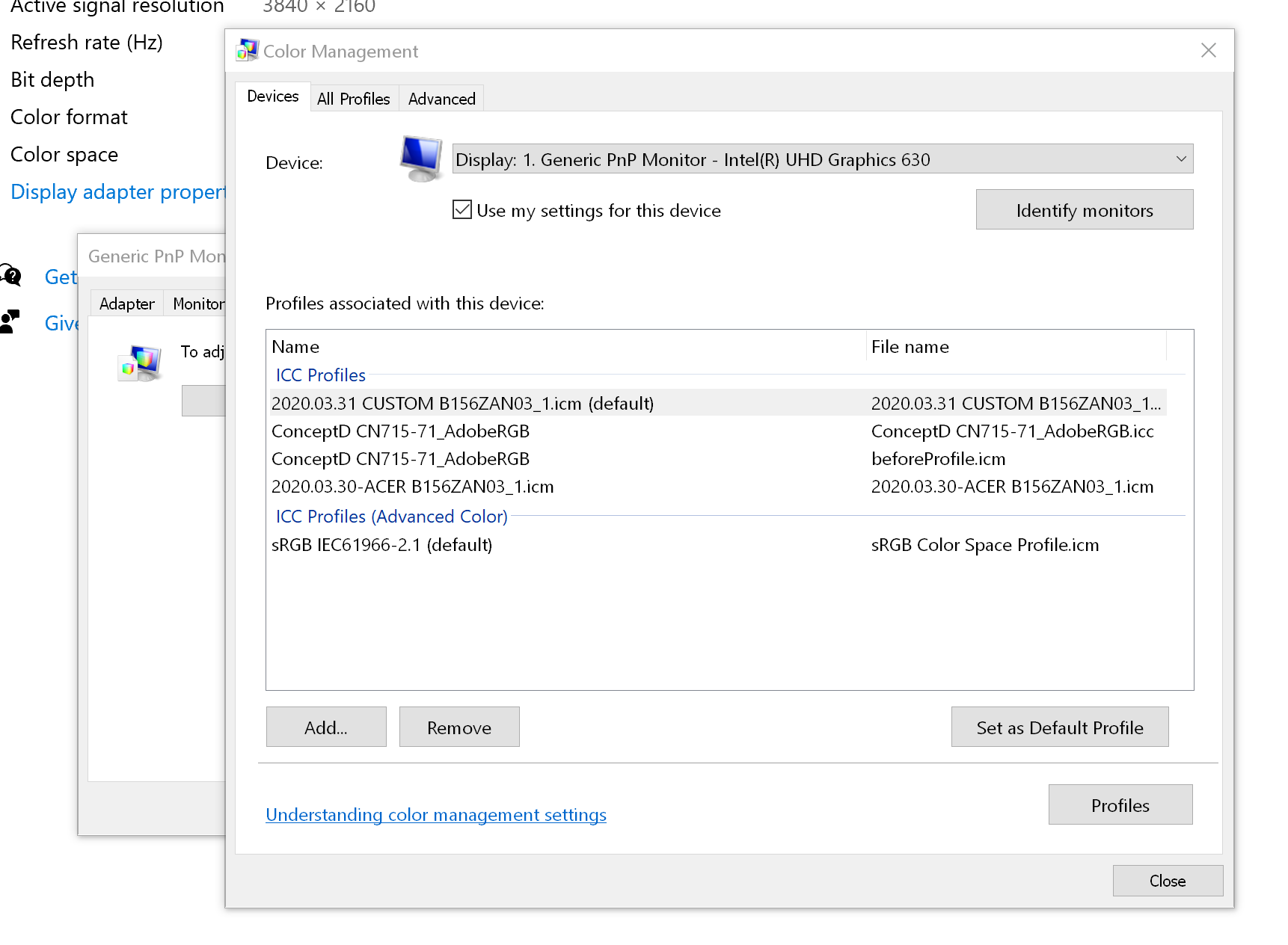Open the Monitor tab in monitor properties

tap(197, 303)
